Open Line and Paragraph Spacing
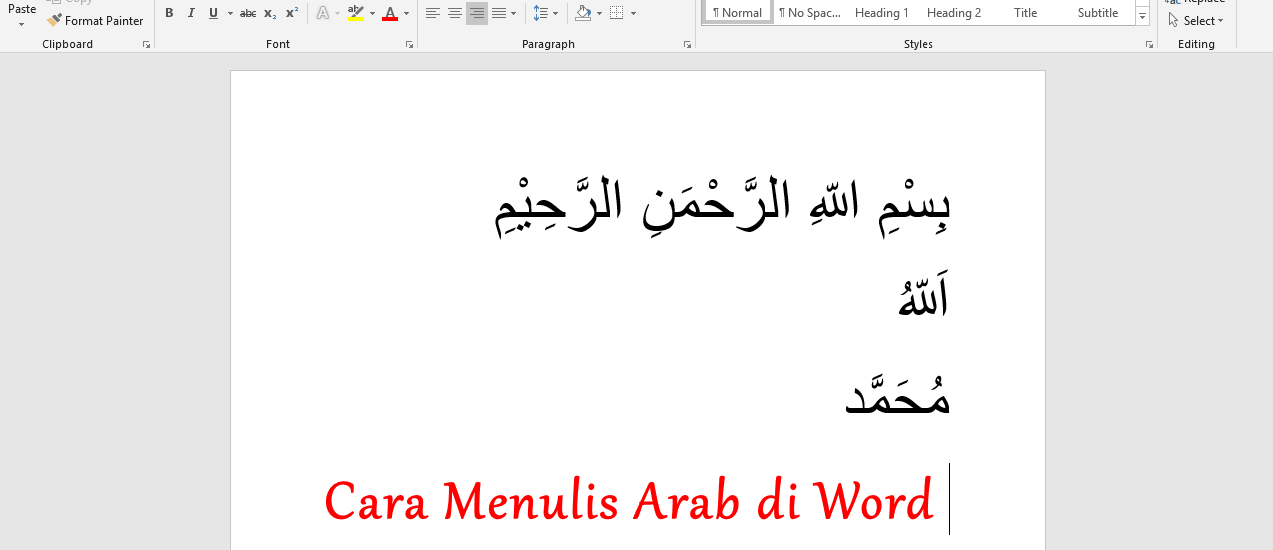1273x550 pixels. pos(540,13)
